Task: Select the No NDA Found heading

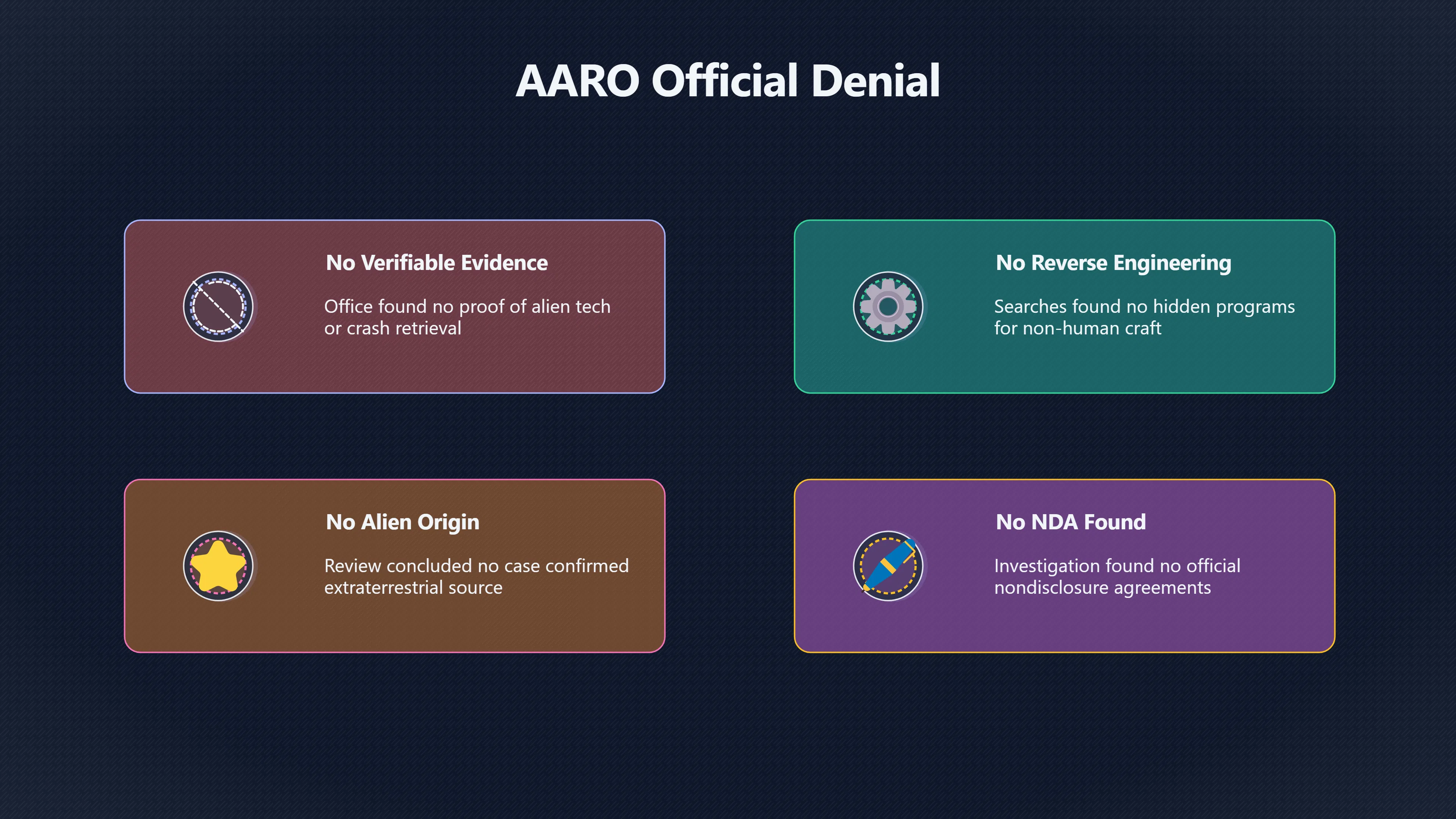Action: pyautogui.click(x=1070, y=522)
